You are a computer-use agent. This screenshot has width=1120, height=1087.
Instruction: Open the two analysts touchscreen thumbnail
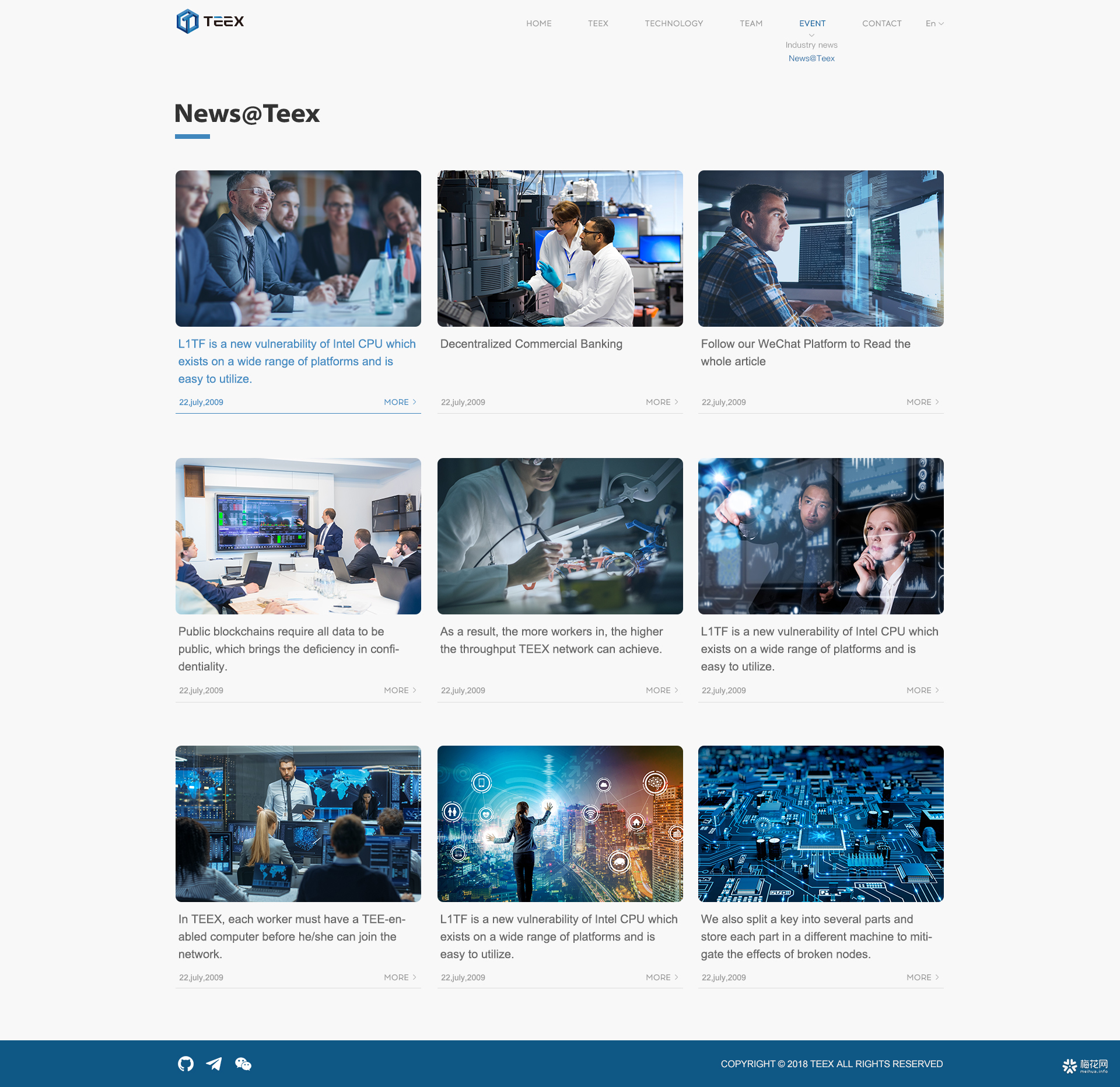[821, 536]
